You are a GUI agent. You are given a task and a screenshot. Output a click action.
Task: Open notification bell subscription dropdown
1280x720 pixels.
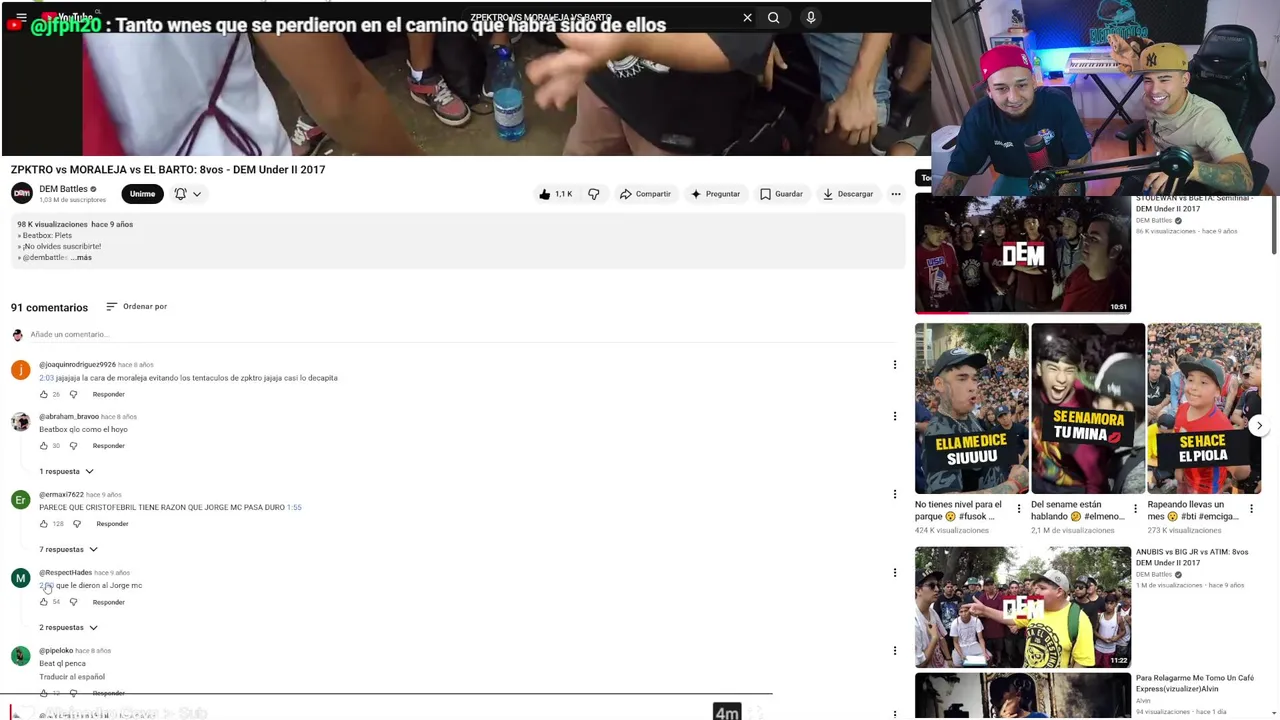pyautogui.click(x=188, y=194)
